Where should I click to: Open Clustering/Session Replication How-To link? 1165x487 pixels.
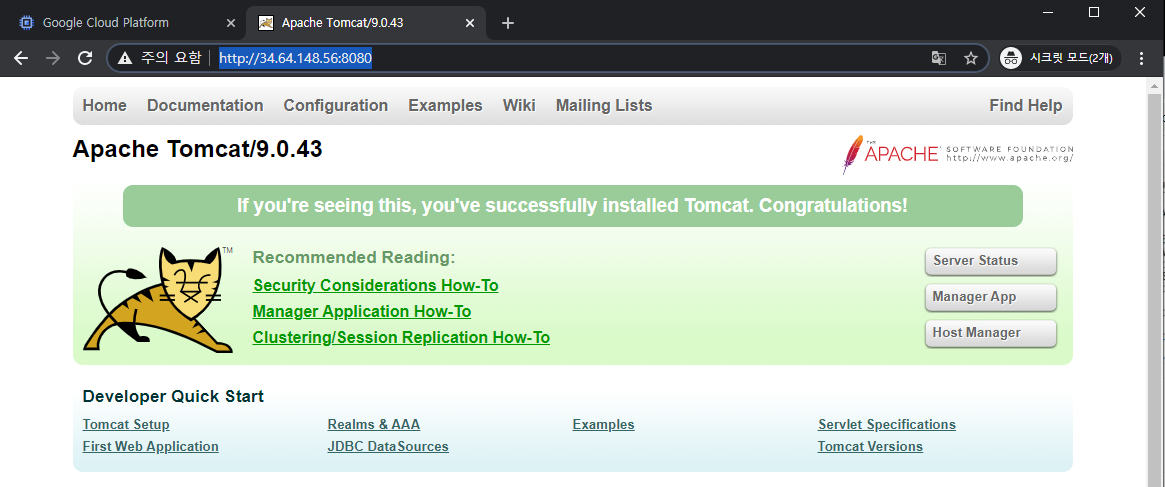pyautogui.click(x=401, y=338)
